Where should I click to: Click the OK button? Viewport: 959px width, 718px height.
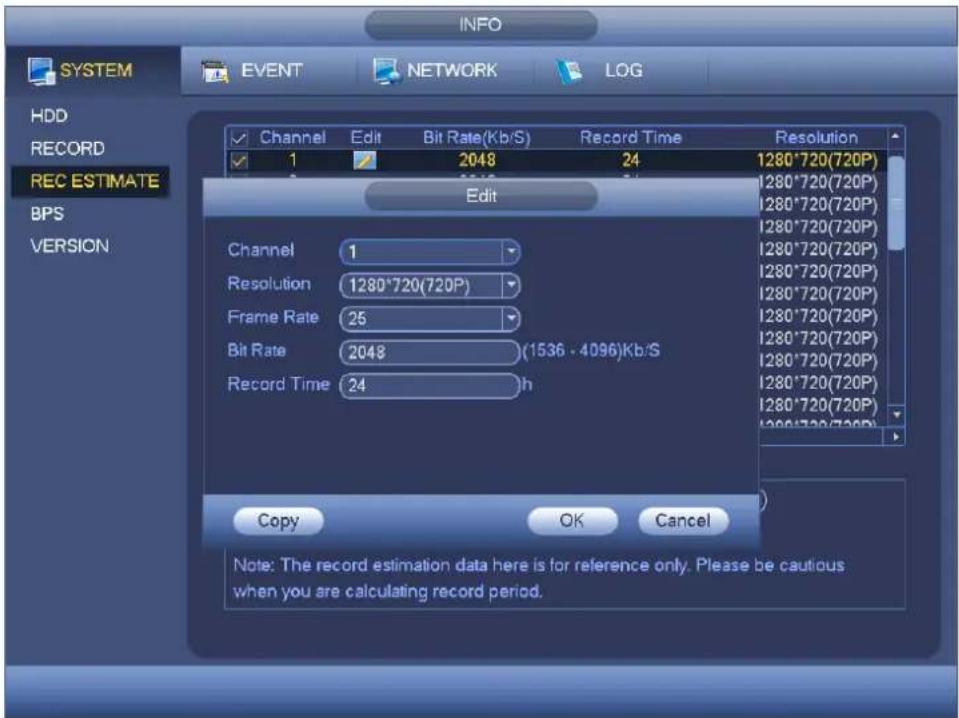(x=572, y=521)
